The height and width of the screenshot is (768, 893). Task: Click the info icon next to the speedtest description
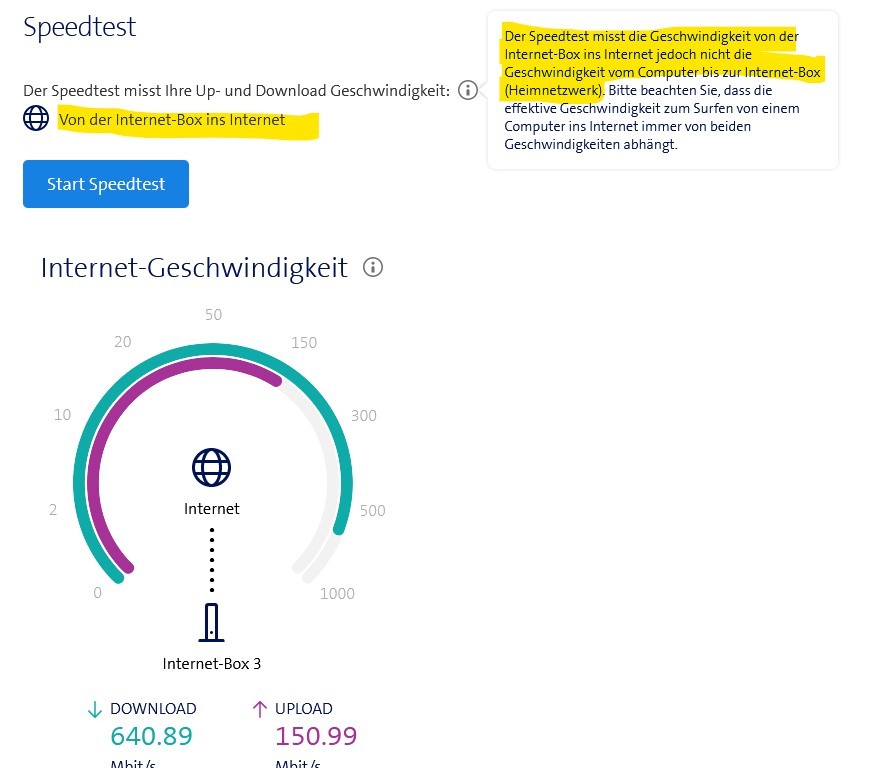click(467, 90)
